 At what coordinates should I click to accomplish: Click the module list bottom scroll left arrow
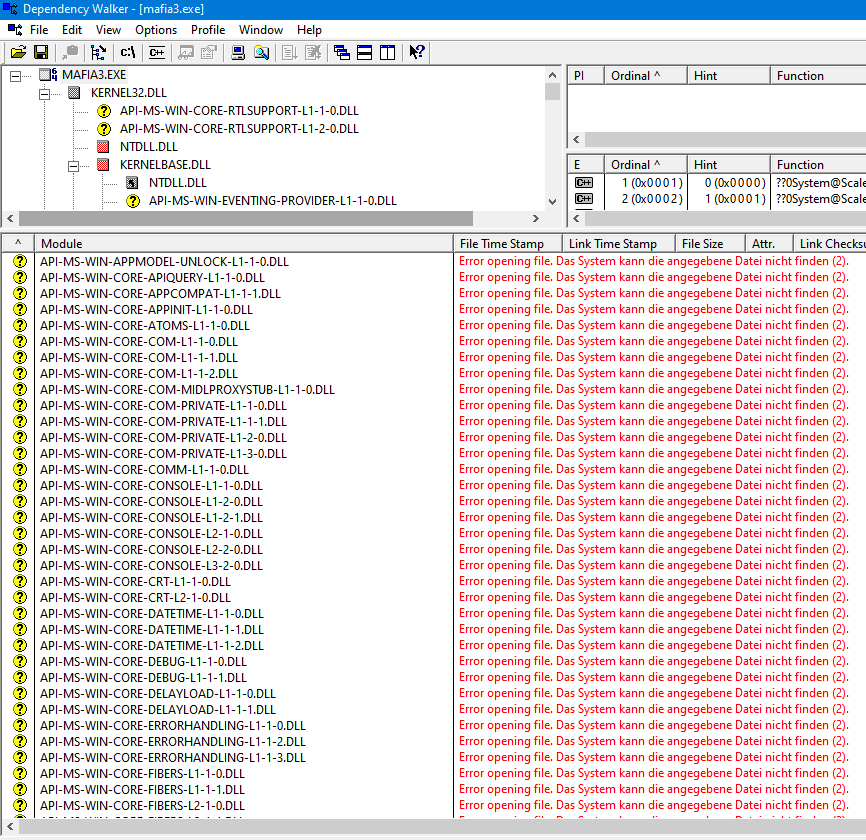click(9, 827)
